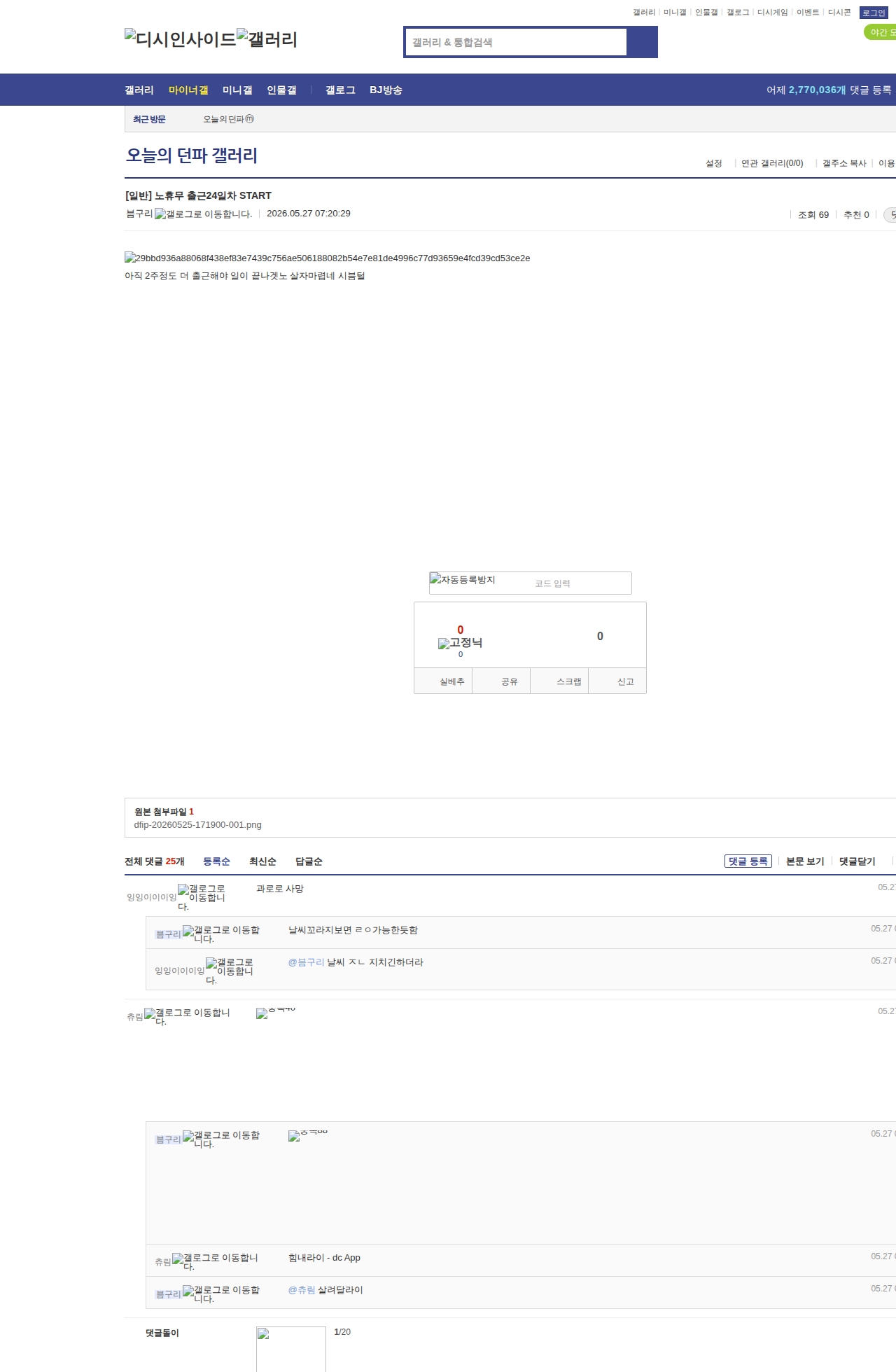Click the 스크랩 button
The image size is (896, 1372).
tap(559, 681)
